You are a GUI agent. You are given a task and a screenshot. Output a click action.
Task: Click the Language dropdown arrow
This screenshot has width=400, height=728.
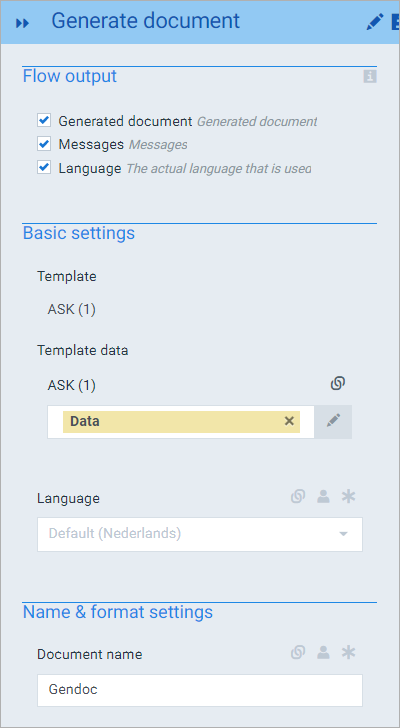(343, 534)
